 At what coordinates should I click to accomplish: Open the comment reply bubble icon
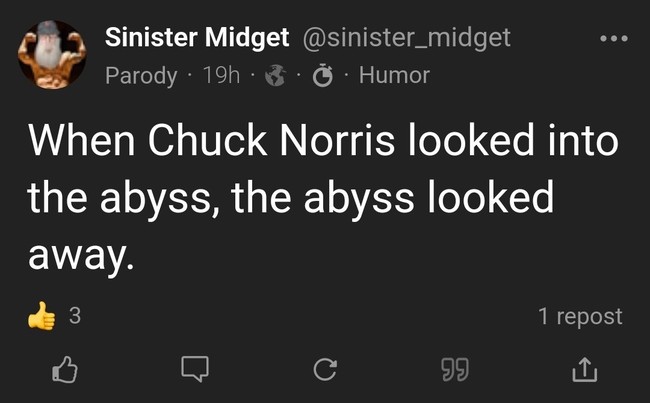pos(194,370)
